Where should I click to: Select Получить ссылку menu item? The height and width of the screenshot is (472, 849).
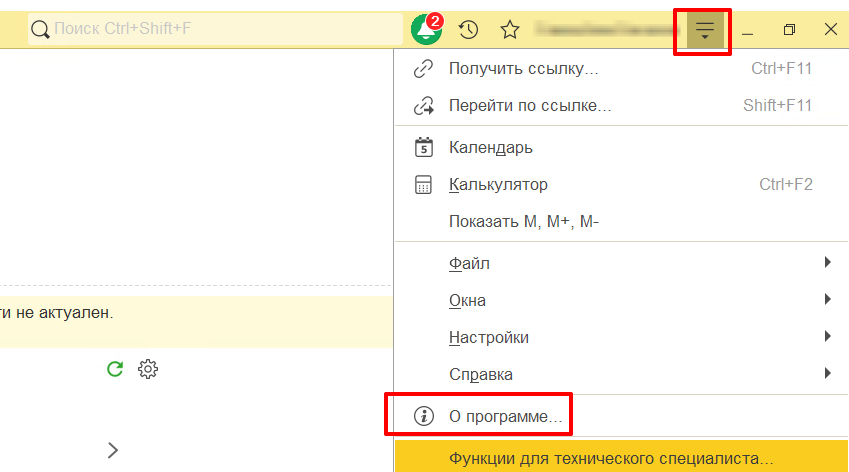(621, 69)
